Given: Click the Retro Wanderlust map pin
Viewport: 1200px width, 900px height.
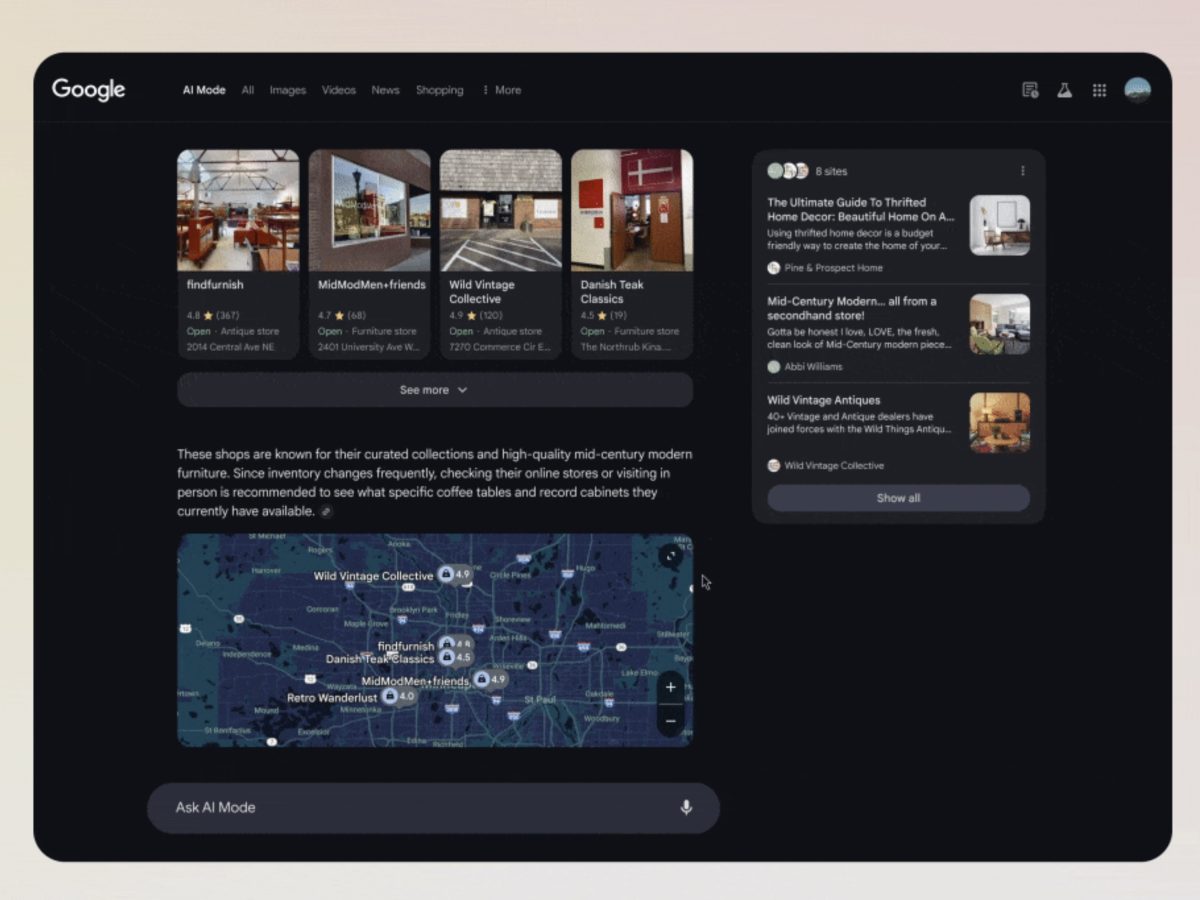Looking at the screenshot, I should [x=398, y=696].
